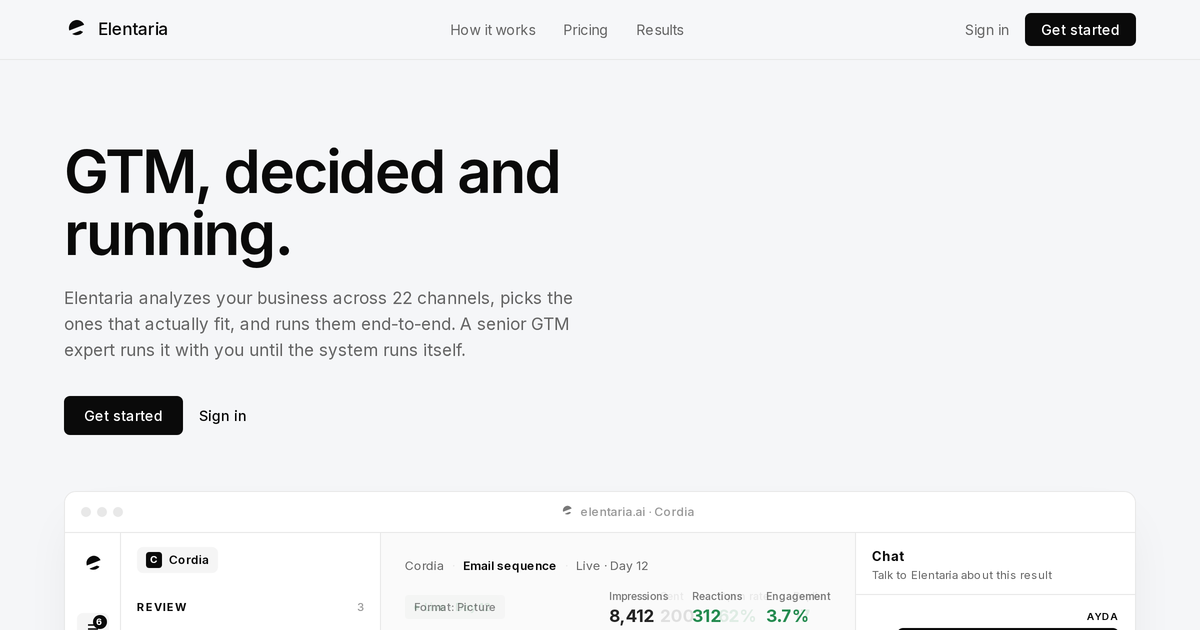The width and height of the screenshot is (1200, 630).
Task: Click the header Get started button
Action: point(1080,30)
